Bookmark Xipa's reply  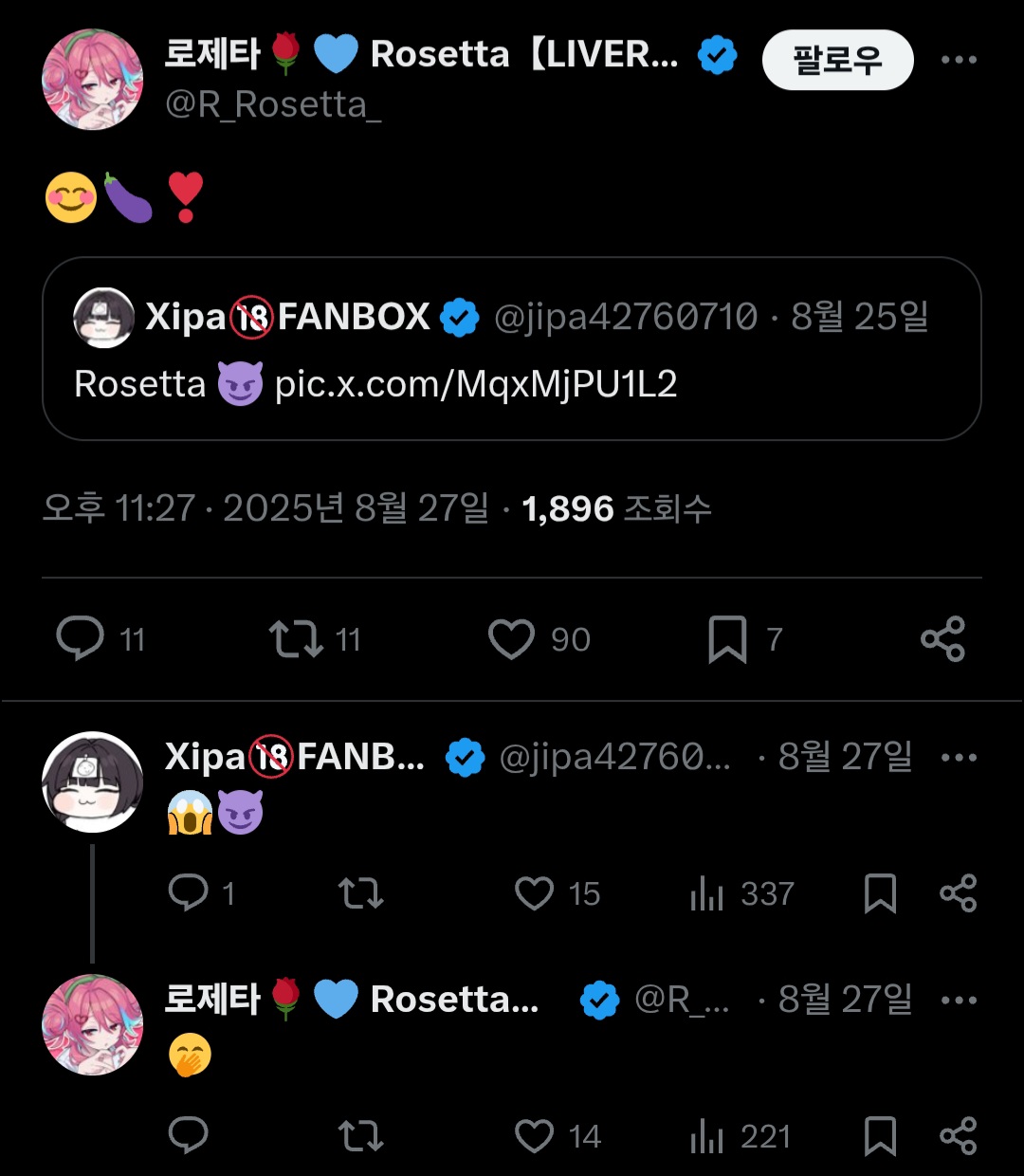point(880,892)
